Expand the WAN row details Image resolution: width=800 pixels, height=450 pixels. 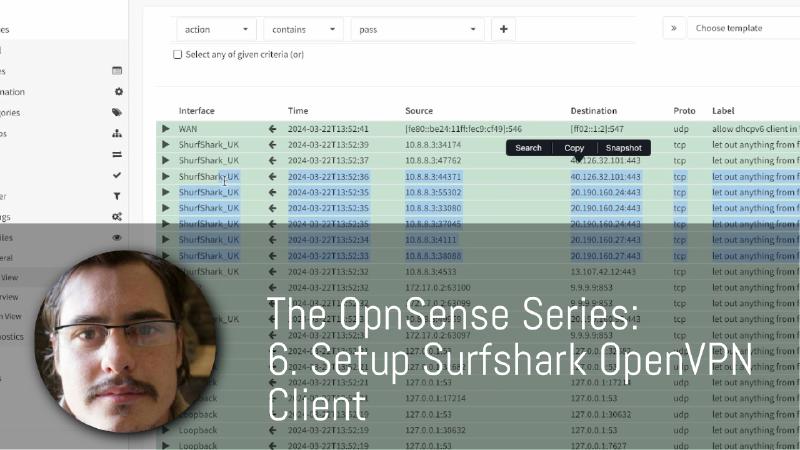click(x=166, y=129)
